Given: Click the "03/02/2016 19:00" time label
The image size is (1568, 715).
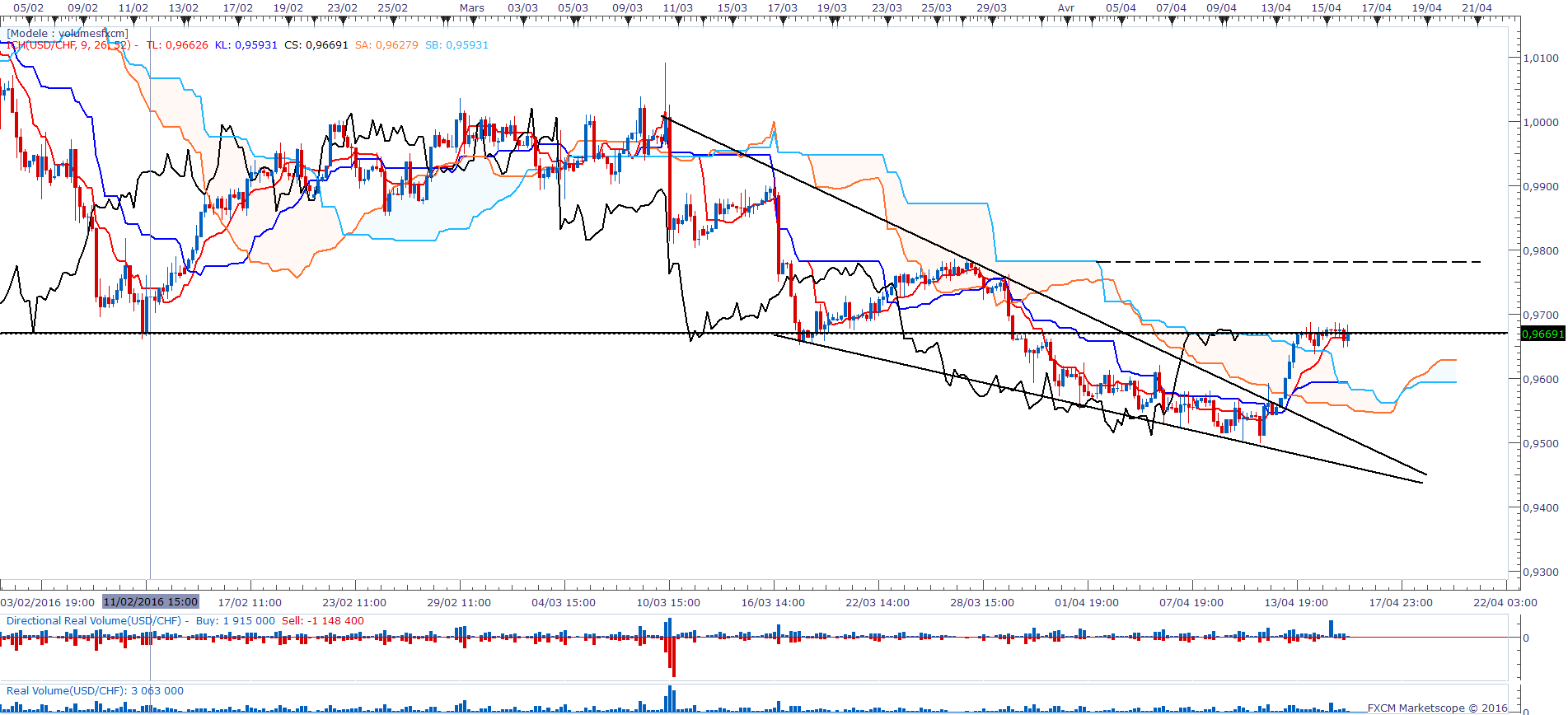Looking at the screenshot, I should (48, 603).
